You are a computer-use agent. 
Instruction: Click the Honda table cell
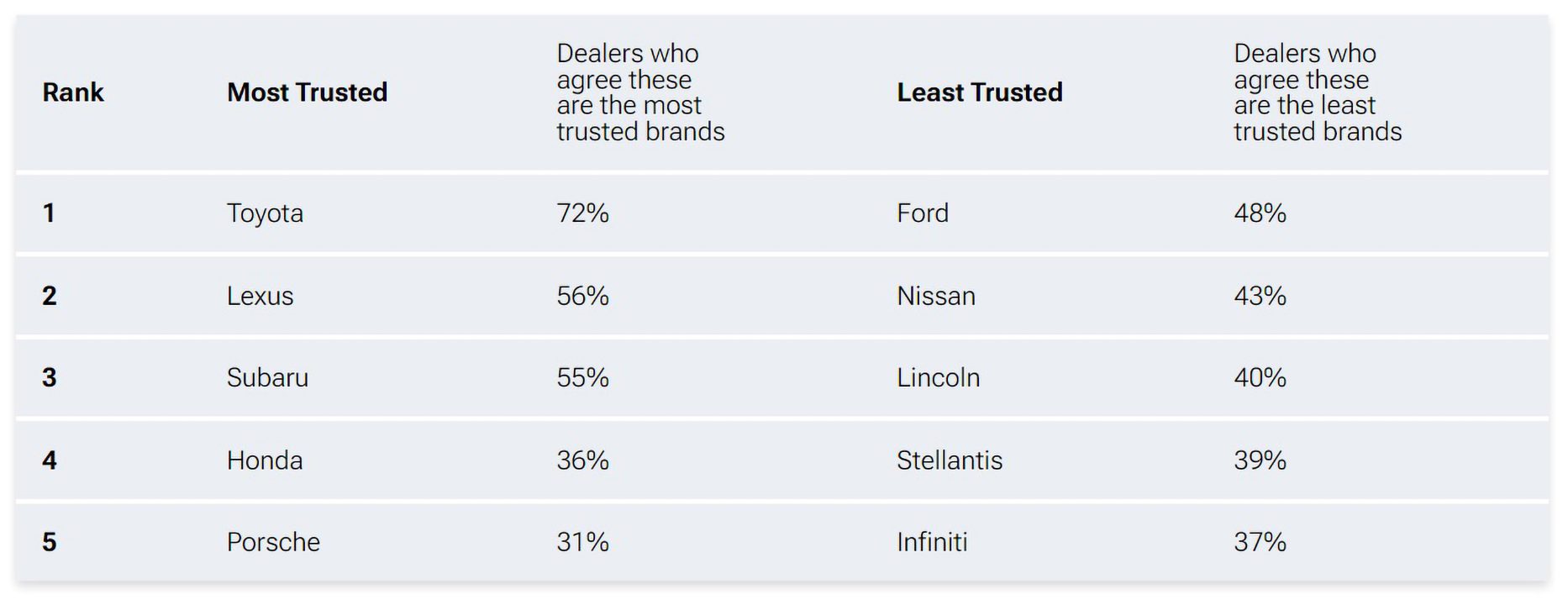tap(265, 460)
